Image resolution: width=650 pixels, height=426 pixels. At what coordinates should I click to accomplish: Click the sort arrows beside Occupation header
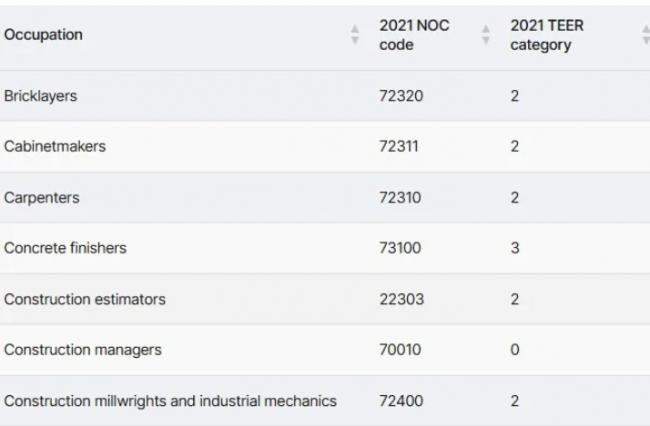(354, 35)
